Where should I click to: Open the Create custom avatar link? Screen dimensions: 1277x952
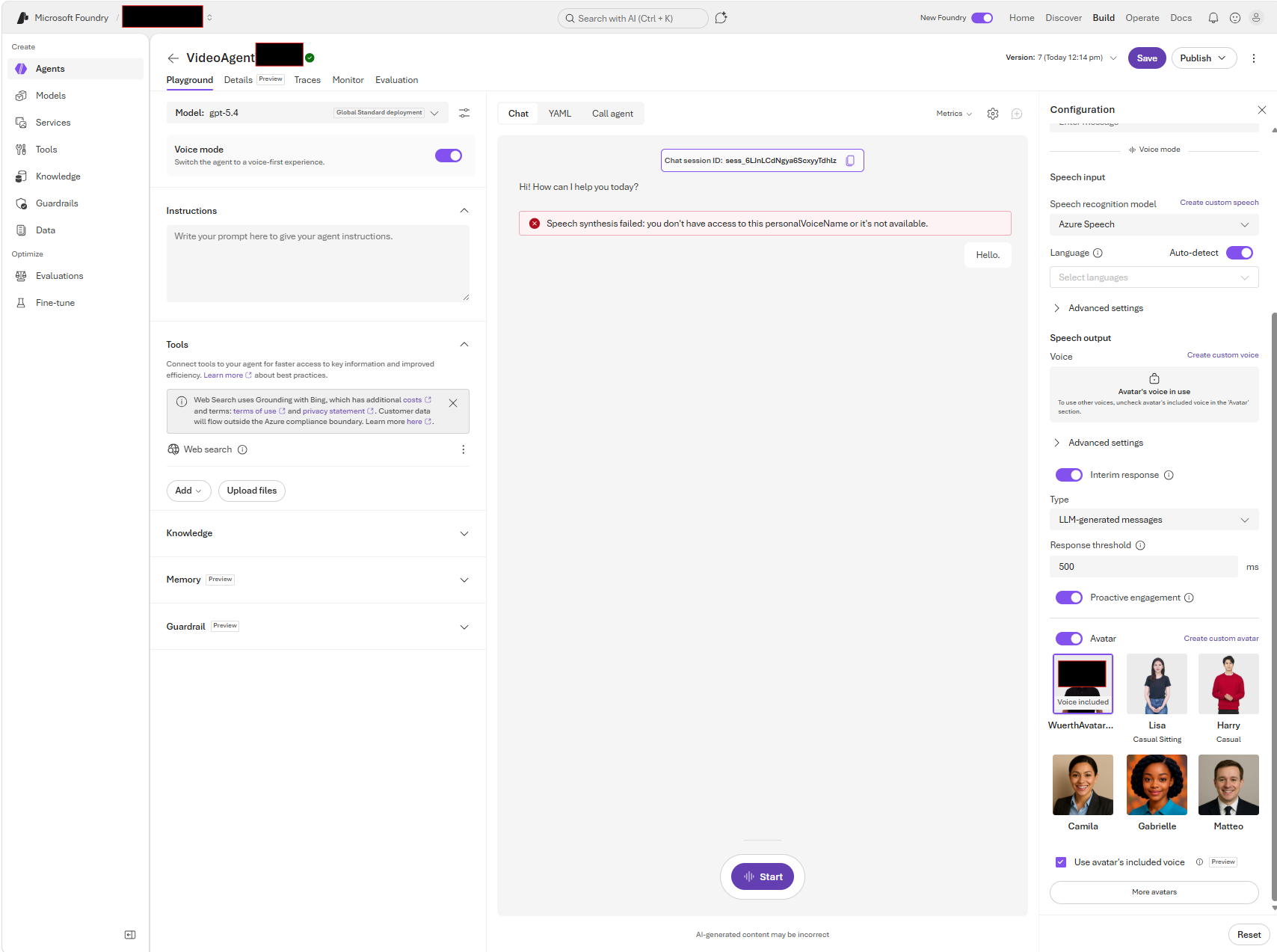pos(1221,639)
